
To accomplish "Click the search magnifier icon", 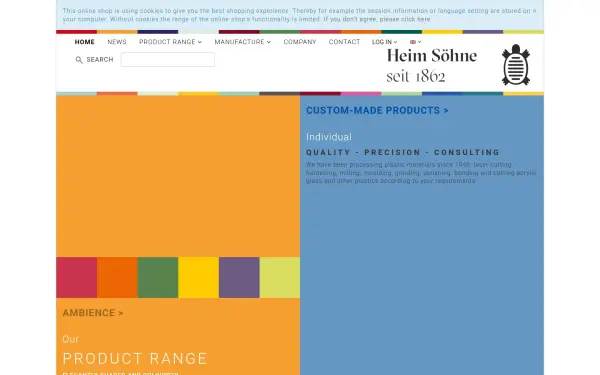I will tap(79, 60).
